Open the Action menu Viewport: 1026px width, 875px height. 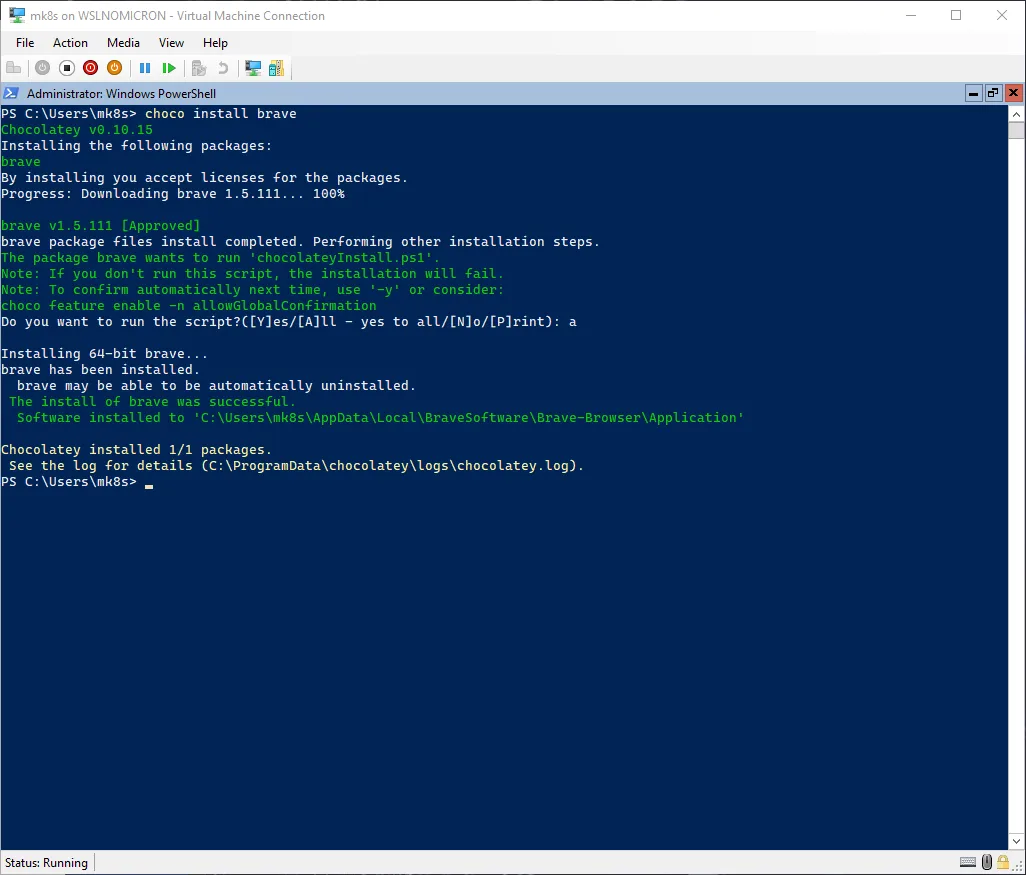tap(70, 43)
